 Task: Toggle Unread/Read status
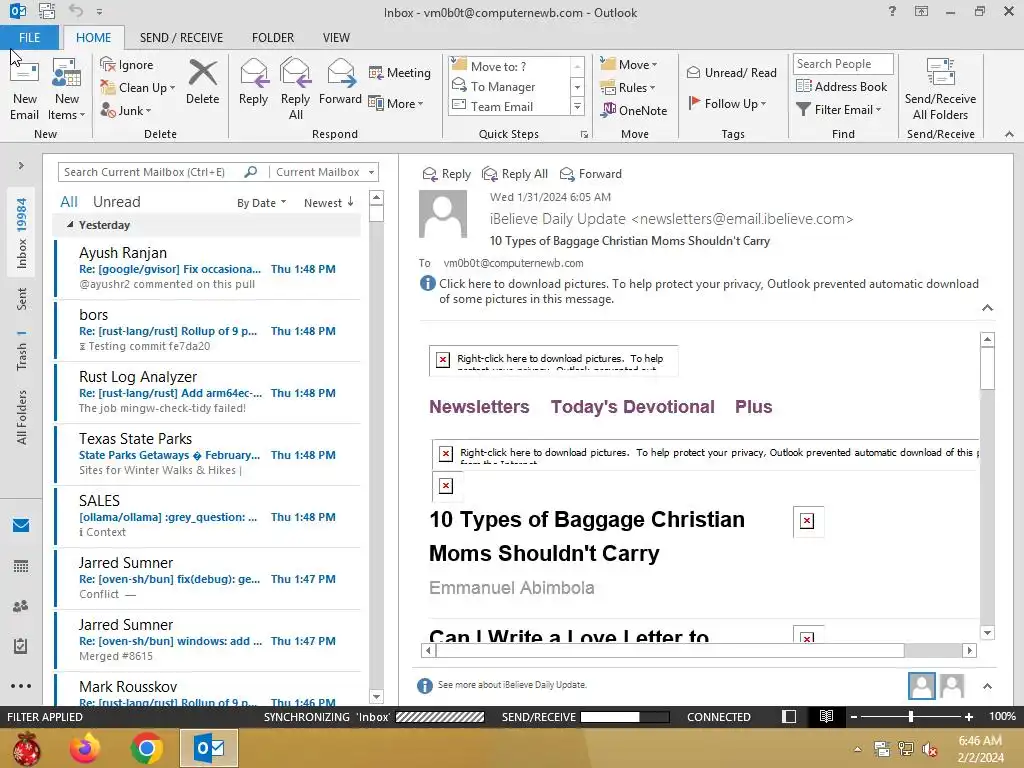pyautogui.click(x=731, y=72)
